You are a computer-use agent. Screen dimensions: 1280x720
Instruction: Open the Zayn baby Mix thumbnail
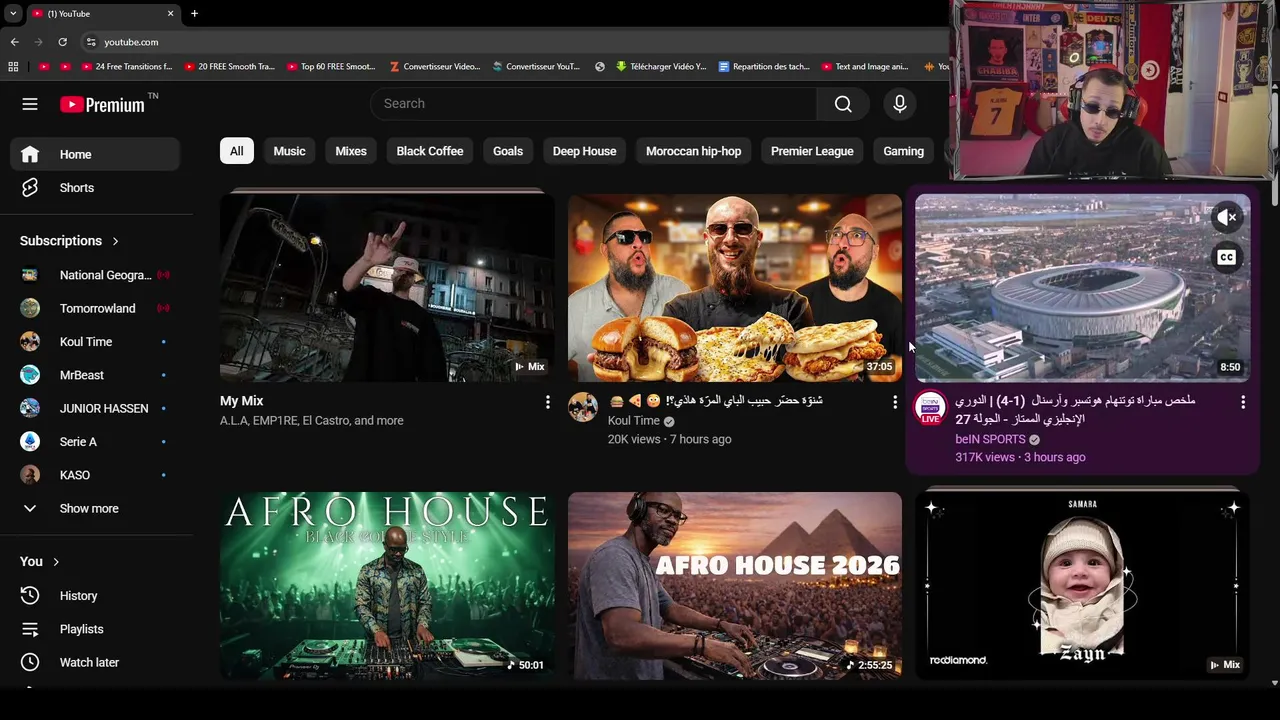[1083, 586]
